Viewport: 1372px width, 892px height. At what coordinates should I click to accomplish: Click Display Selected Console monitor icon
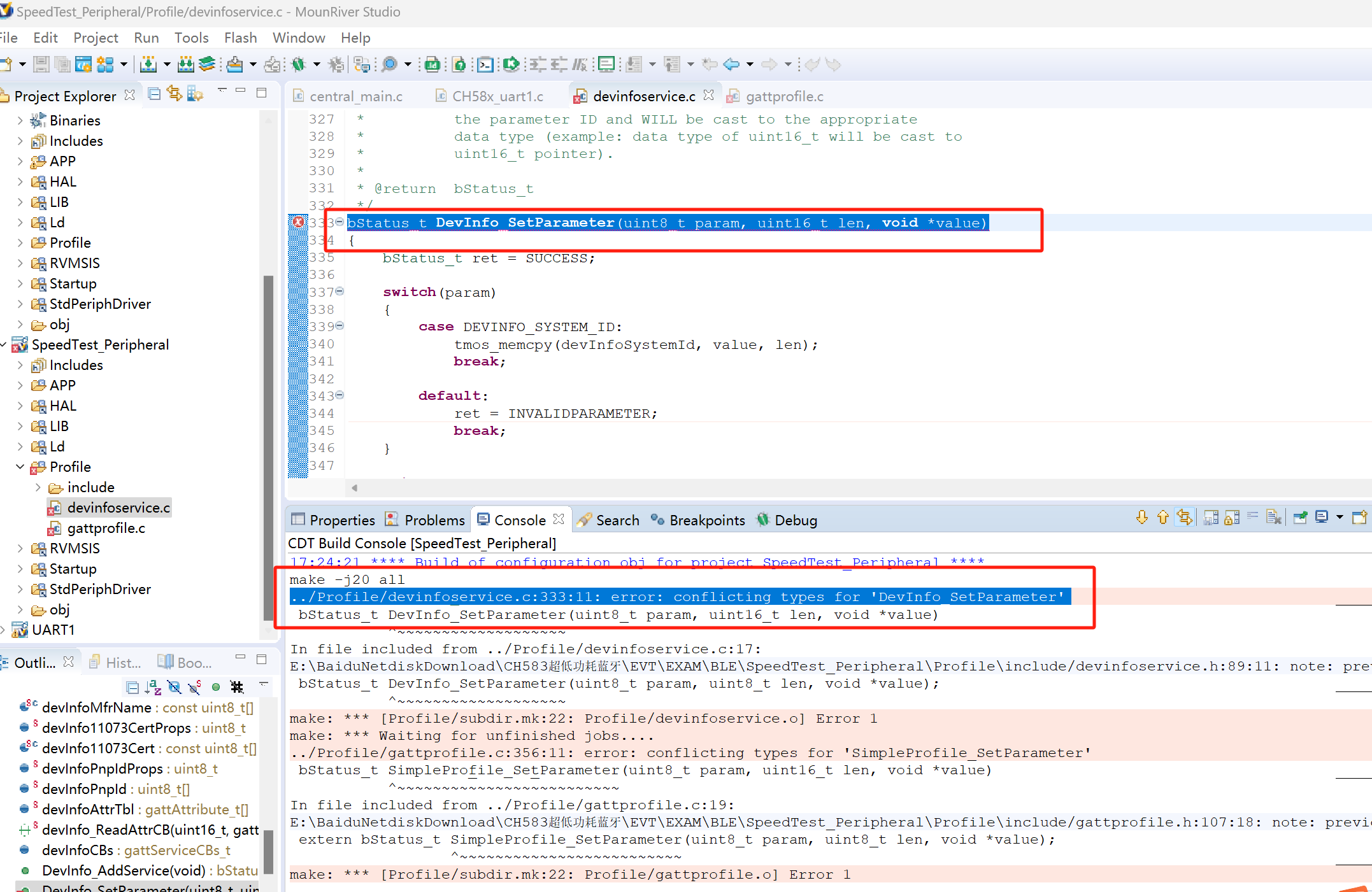1322,518
